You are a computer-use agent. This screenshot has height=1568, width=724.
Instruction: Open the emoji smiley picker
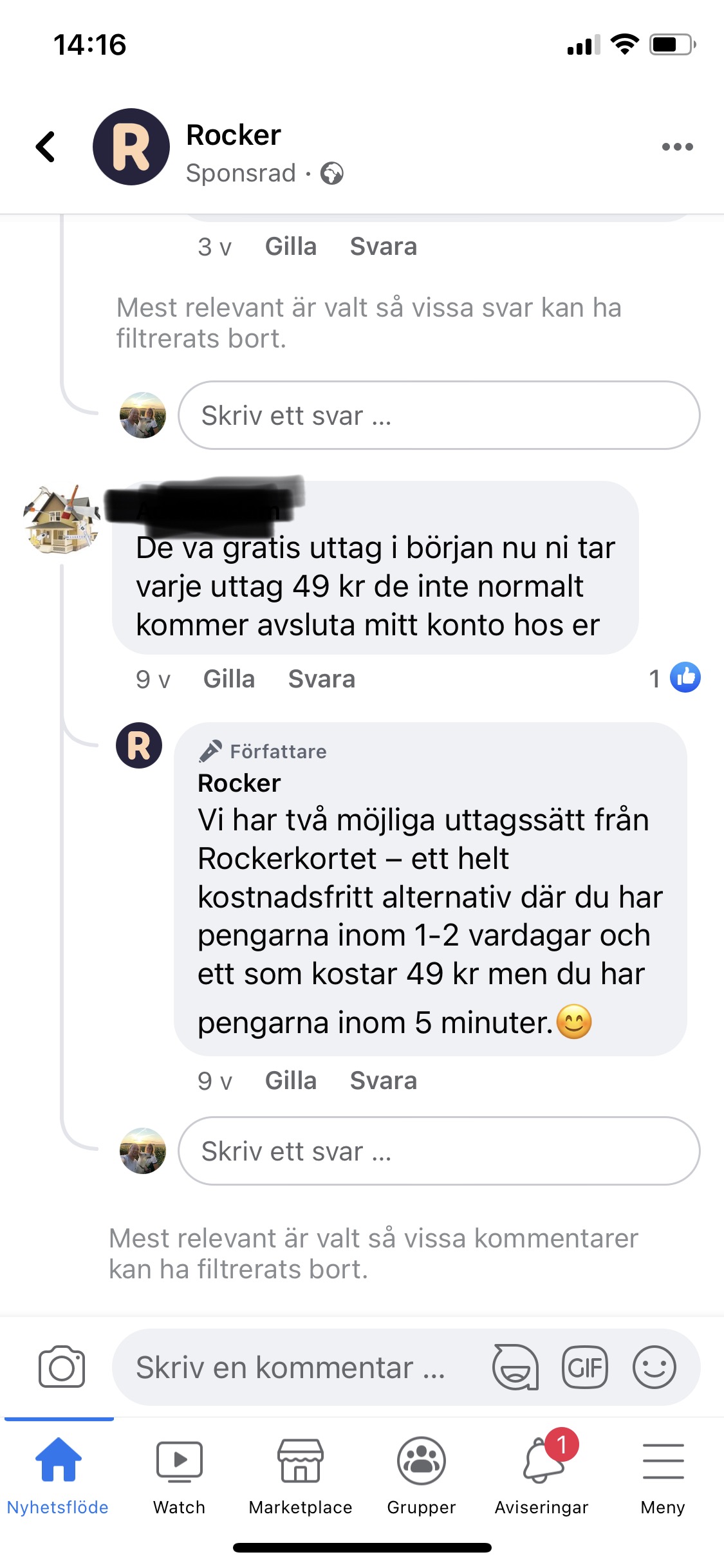click(654, 1367)
